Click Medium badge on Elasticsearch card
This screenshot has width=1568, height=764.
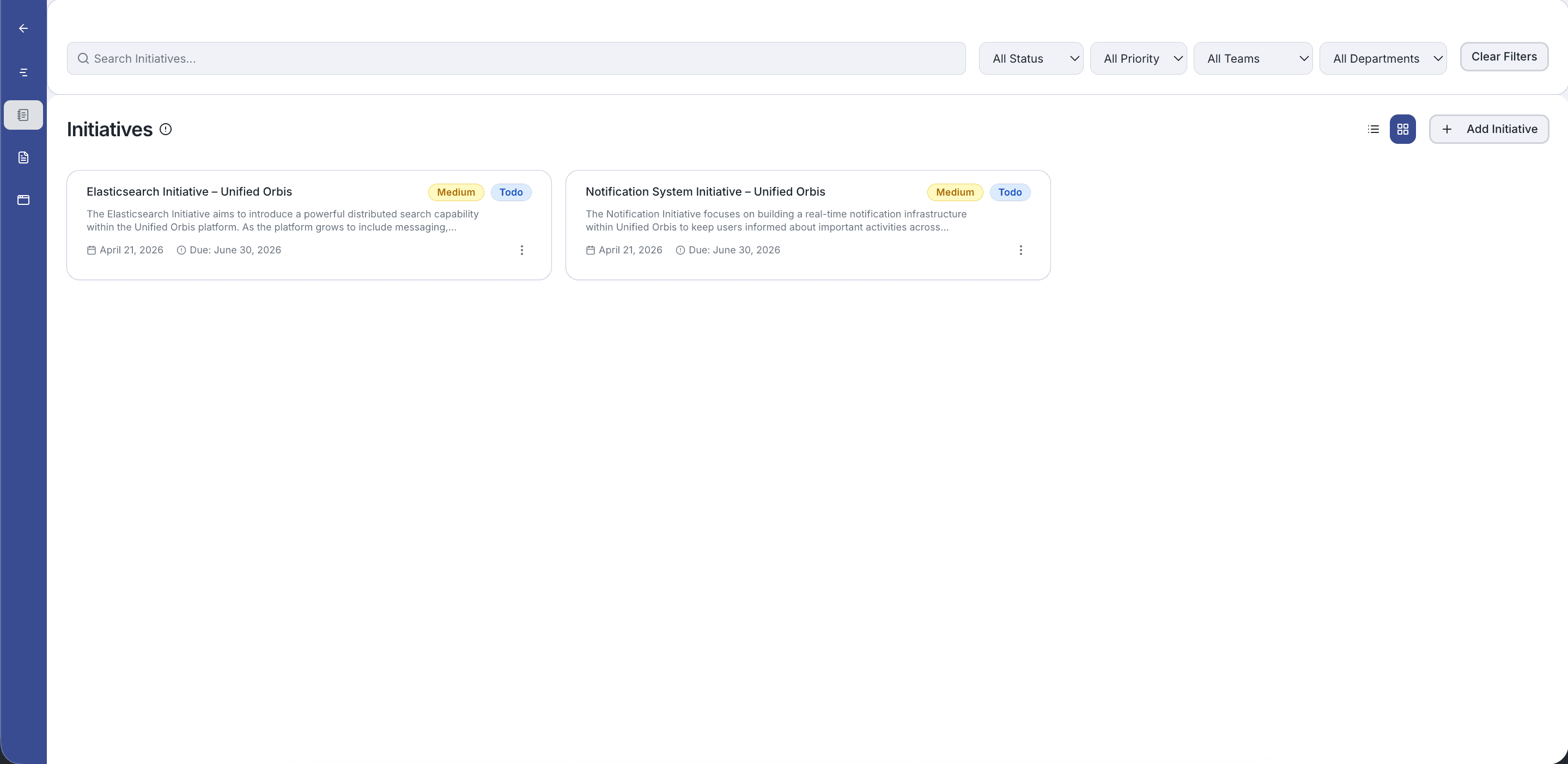click(456, 192)
